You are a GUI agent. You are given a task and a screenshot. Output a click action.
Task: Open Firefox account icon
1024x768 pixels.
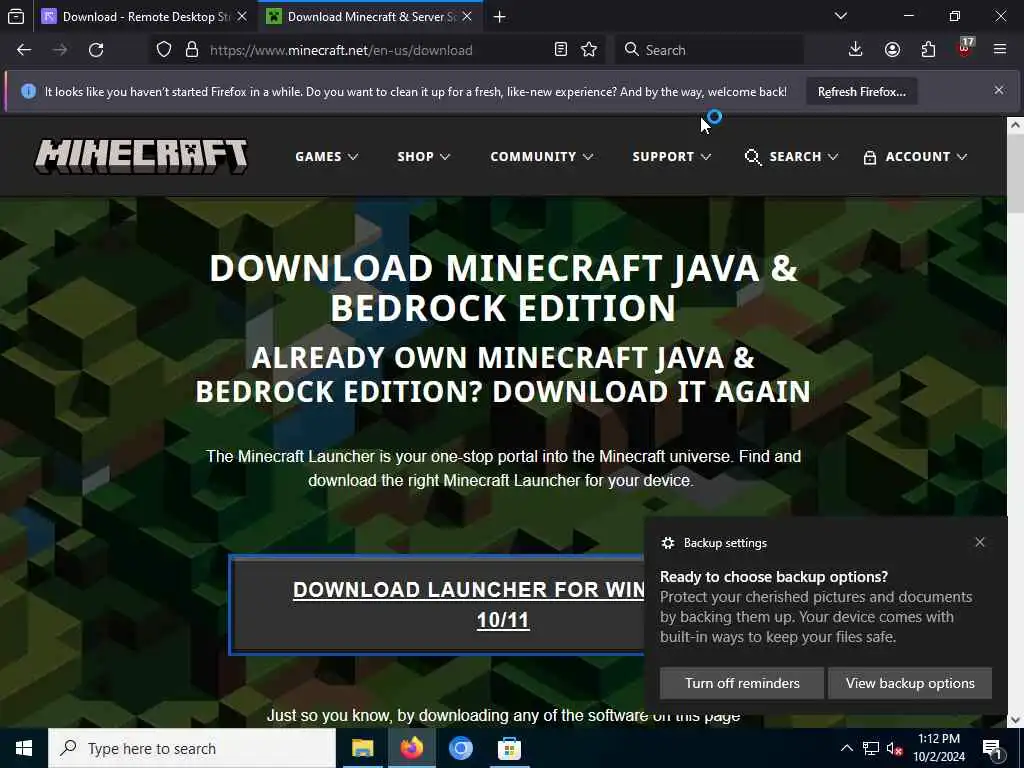coord(892,50)
